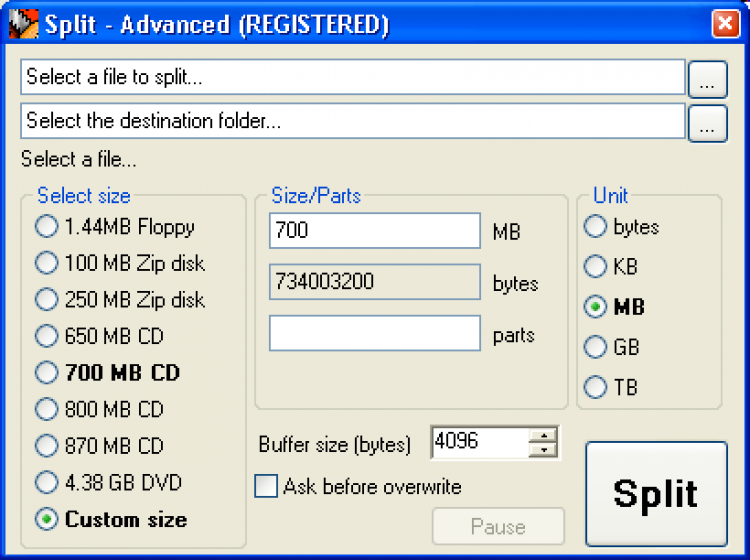Click the empty parts input field

tap(375, 333)
